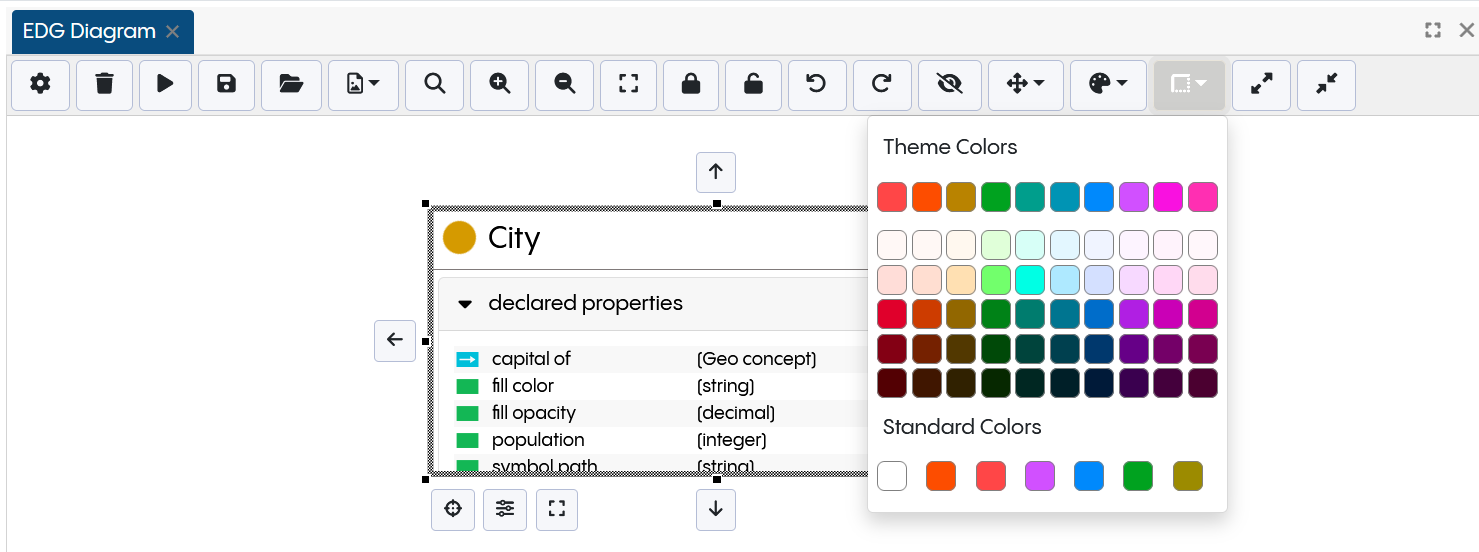Save diagram with floppy disk icon
This screenshot has width=1479, height=552.
point(227,84)
